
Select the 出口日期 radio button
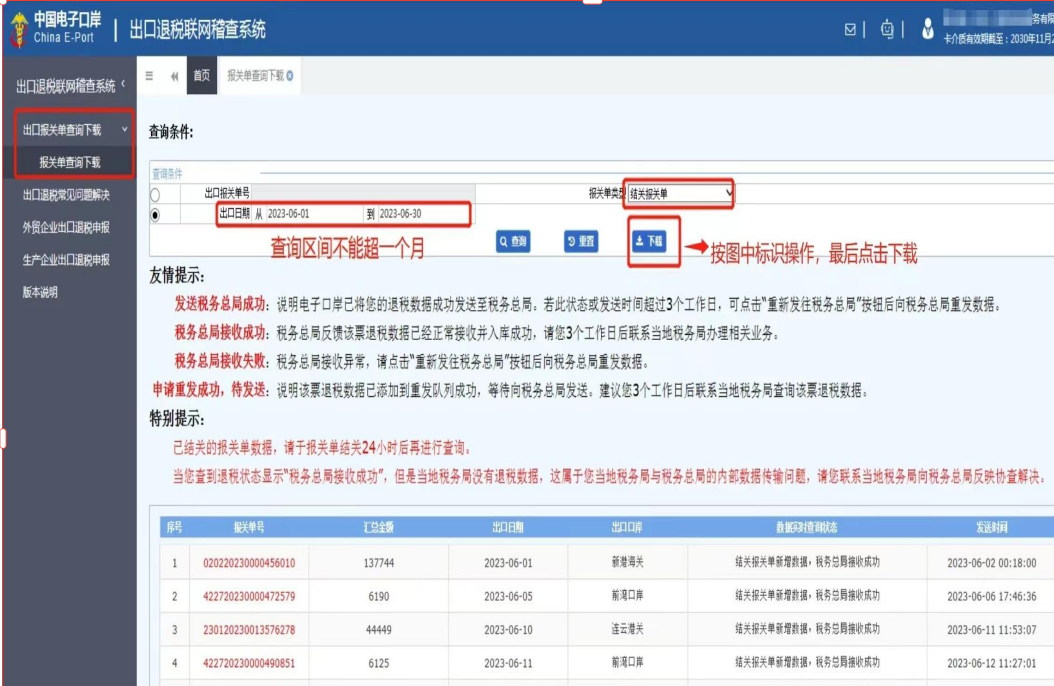point(155,215)
